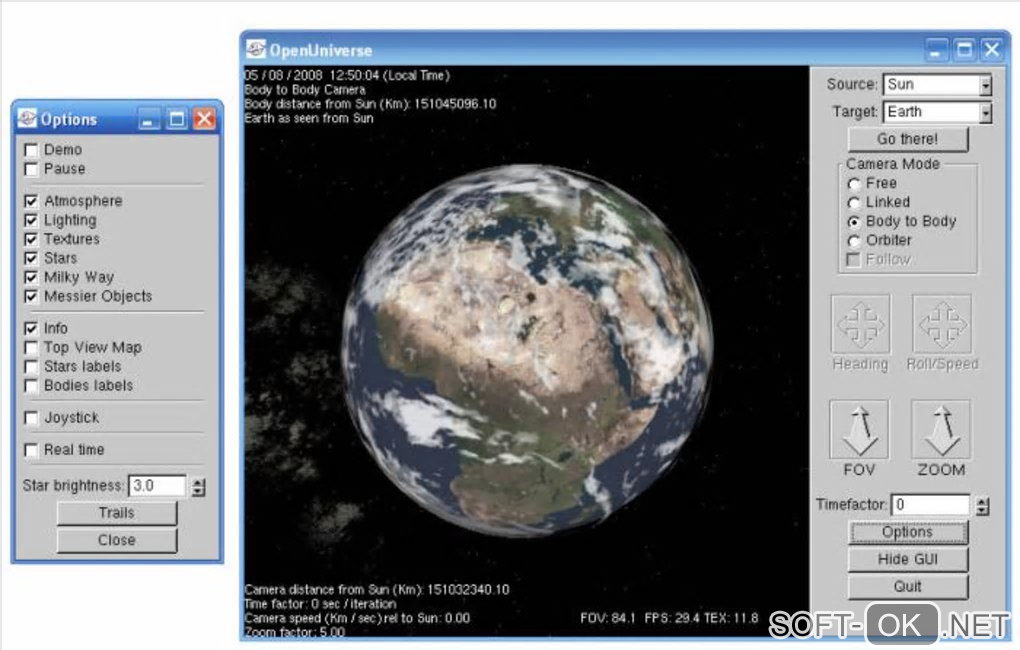Click the OpenUniverse title bar app icon

256,49
